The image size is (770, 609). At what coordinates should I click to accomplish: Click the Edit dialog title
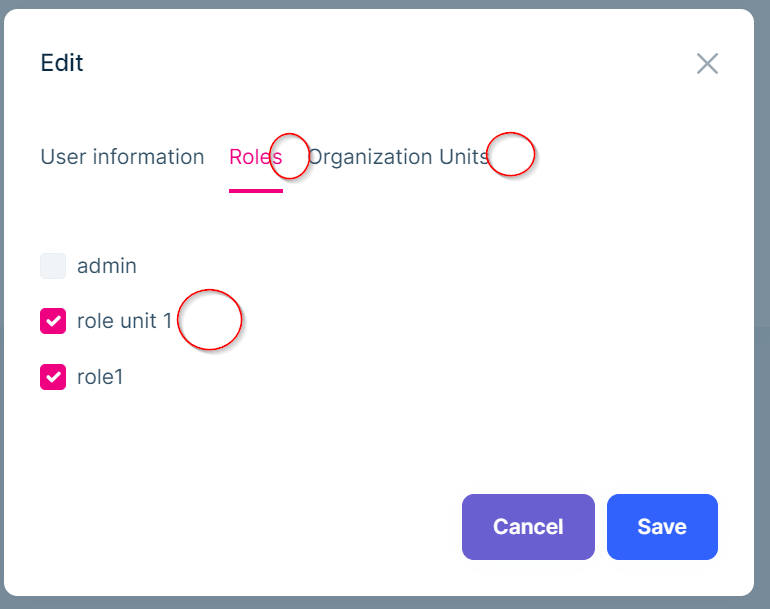[62, 63]
